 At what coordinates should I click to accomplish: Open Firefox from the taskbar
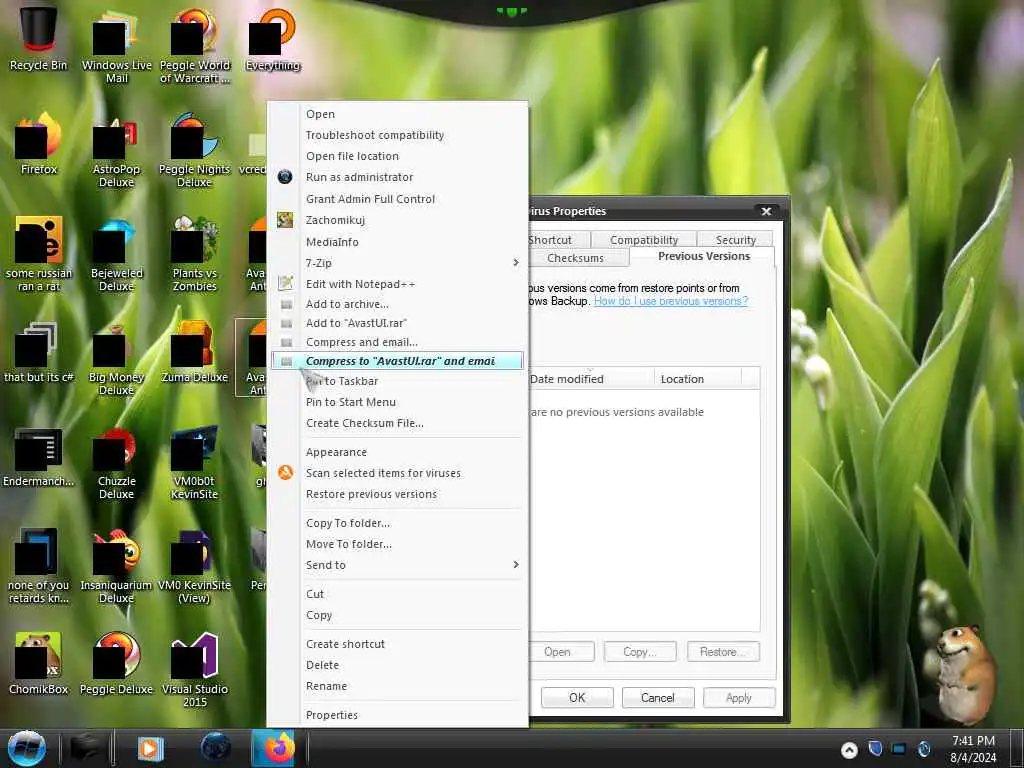coord(274,748)
